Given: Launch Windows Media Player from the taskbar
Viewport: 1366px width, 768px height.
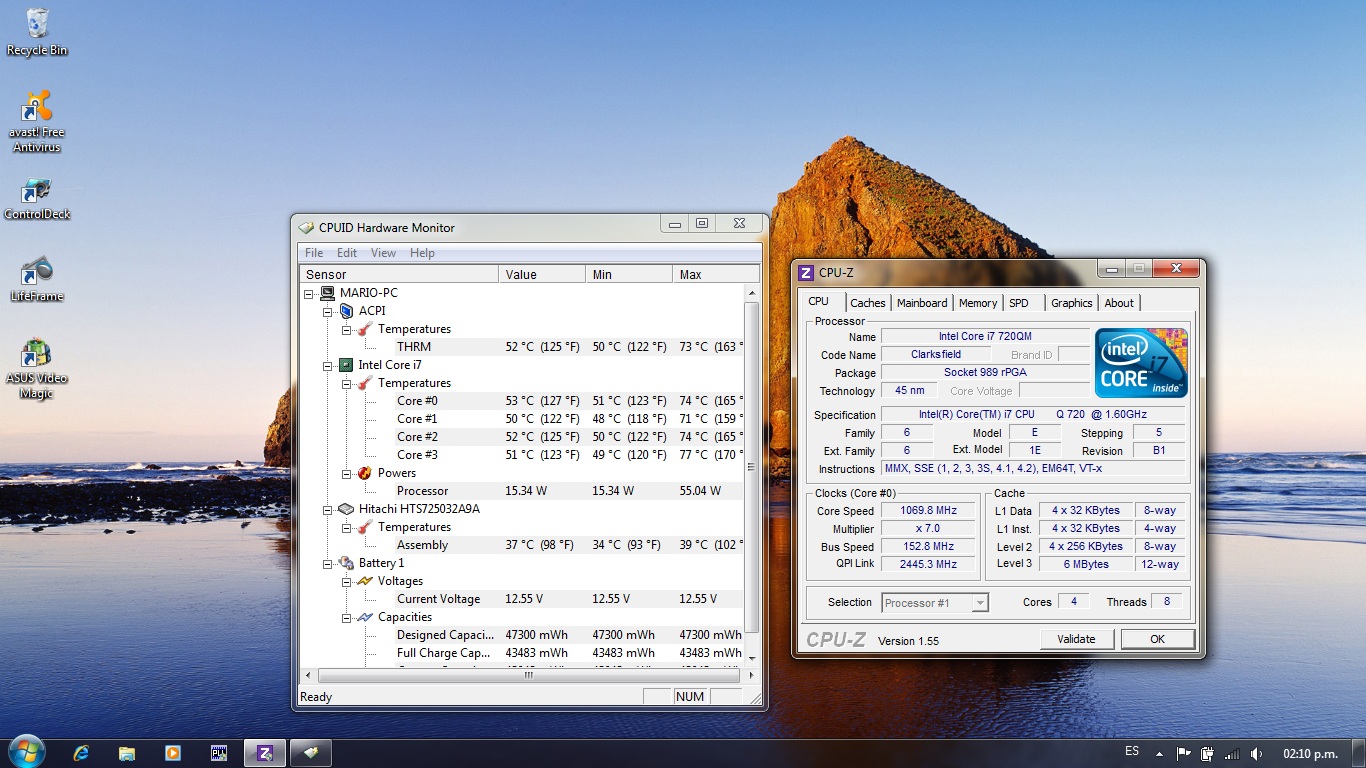Looking at the screenshot, I should pyautogui.click(x=173, y=753).
